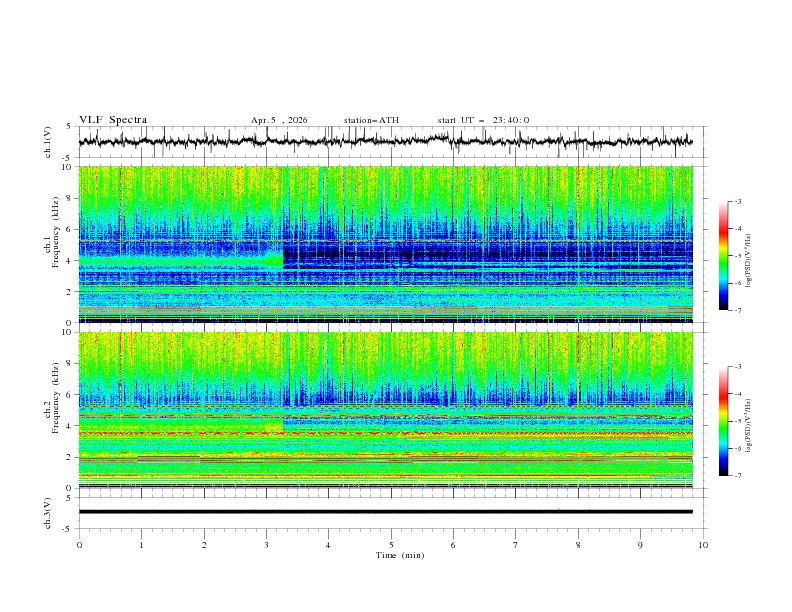Click the thick black ch.3 voltage trace
Image resolution: width=792 pixels, height=612 pixels.
pyautogui.click(x=385, y=512)
